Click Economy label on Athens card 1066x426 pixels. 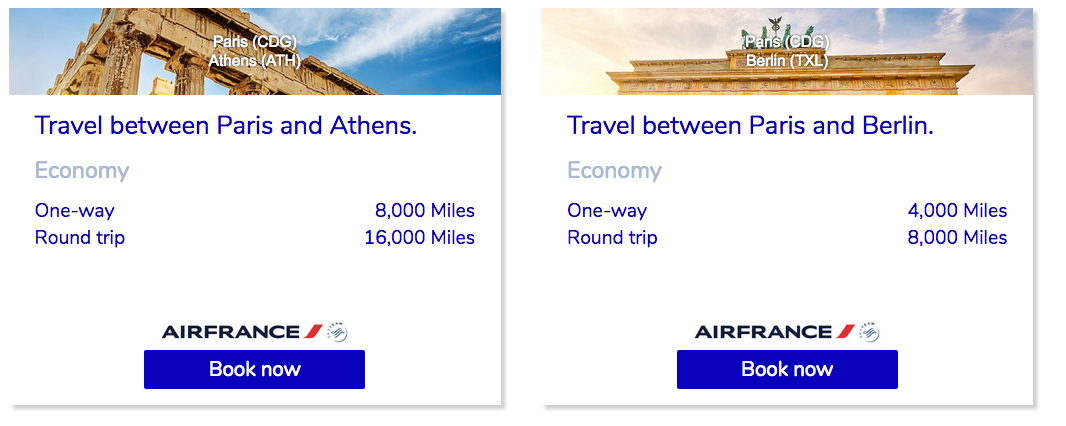tap(82, 171)
